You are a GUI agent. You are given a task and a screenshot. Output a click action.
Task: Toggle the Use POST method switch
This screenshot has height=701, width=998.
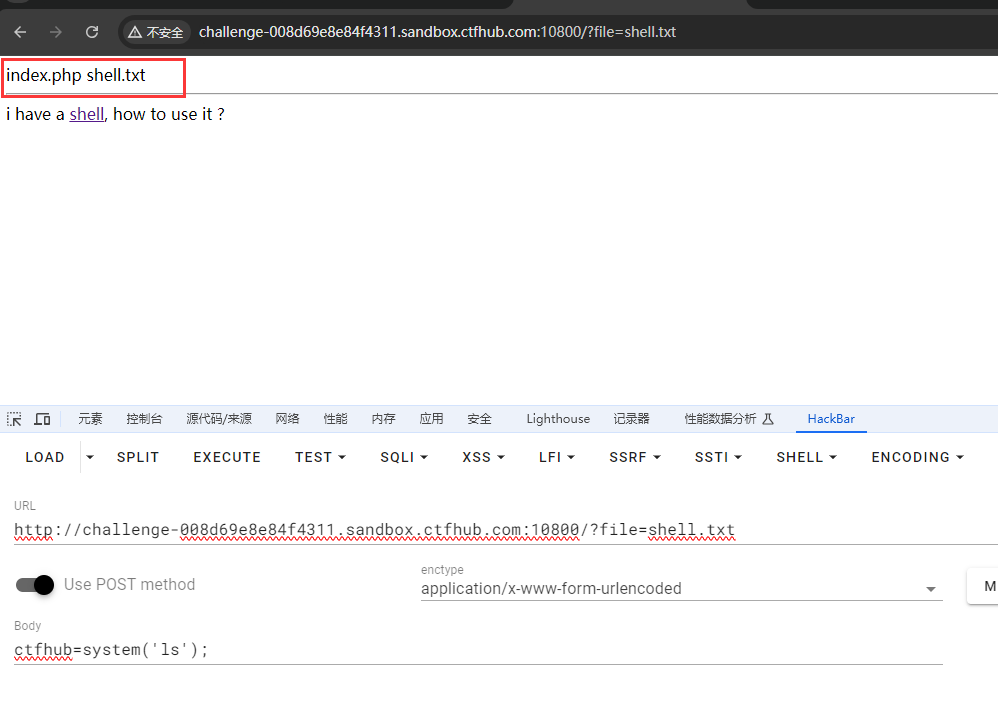[35, 585]
